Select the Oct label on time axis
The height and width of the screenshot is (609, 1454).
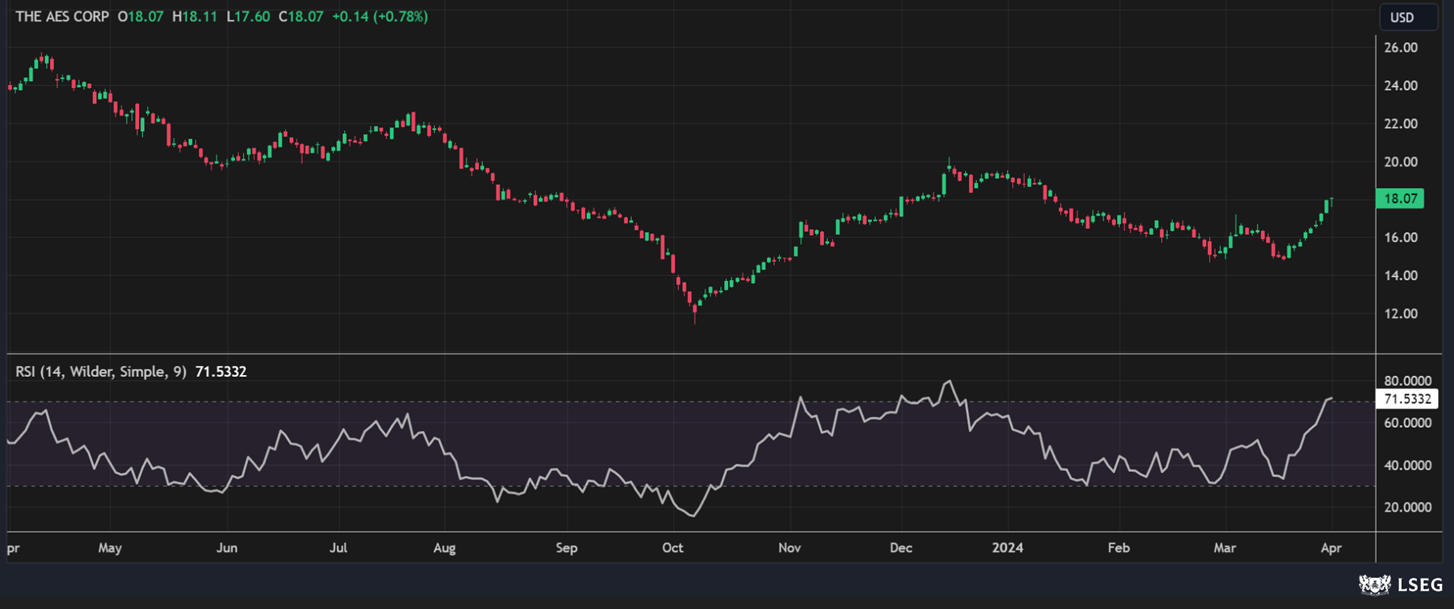click(x=672, y=548)
